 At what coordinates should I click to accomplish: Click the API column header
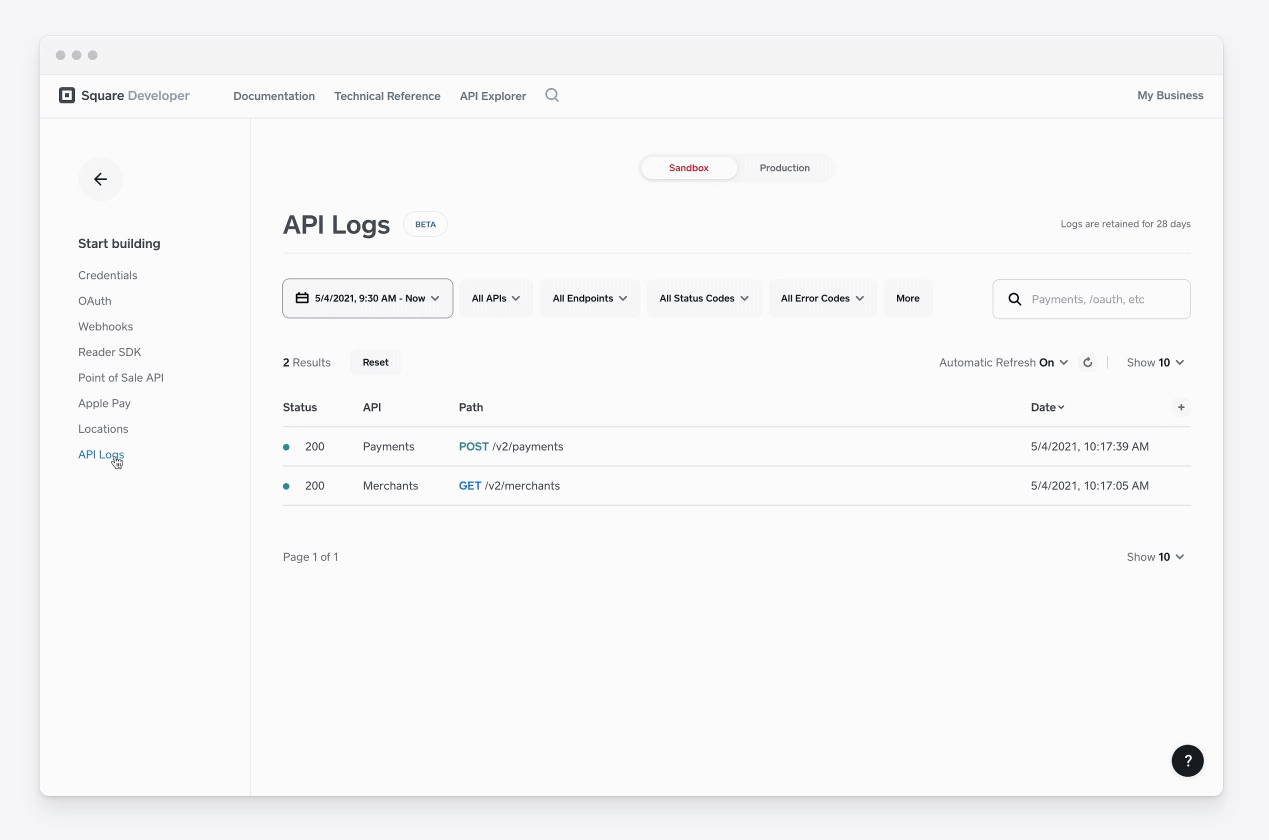coord(372,407)
